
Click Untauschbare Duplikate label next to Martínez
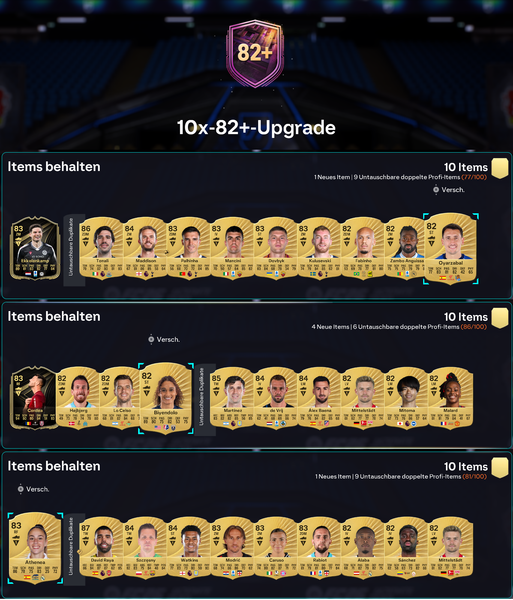tap(202, 398)
